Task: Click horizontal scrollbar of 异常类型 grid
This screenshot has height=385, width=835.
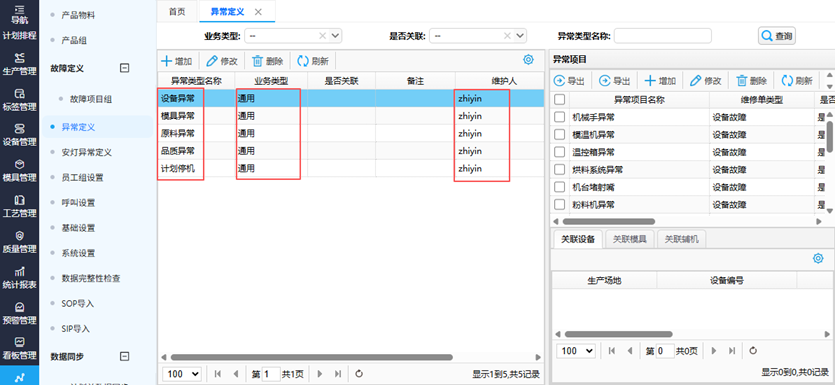Action: pos(312,357)
